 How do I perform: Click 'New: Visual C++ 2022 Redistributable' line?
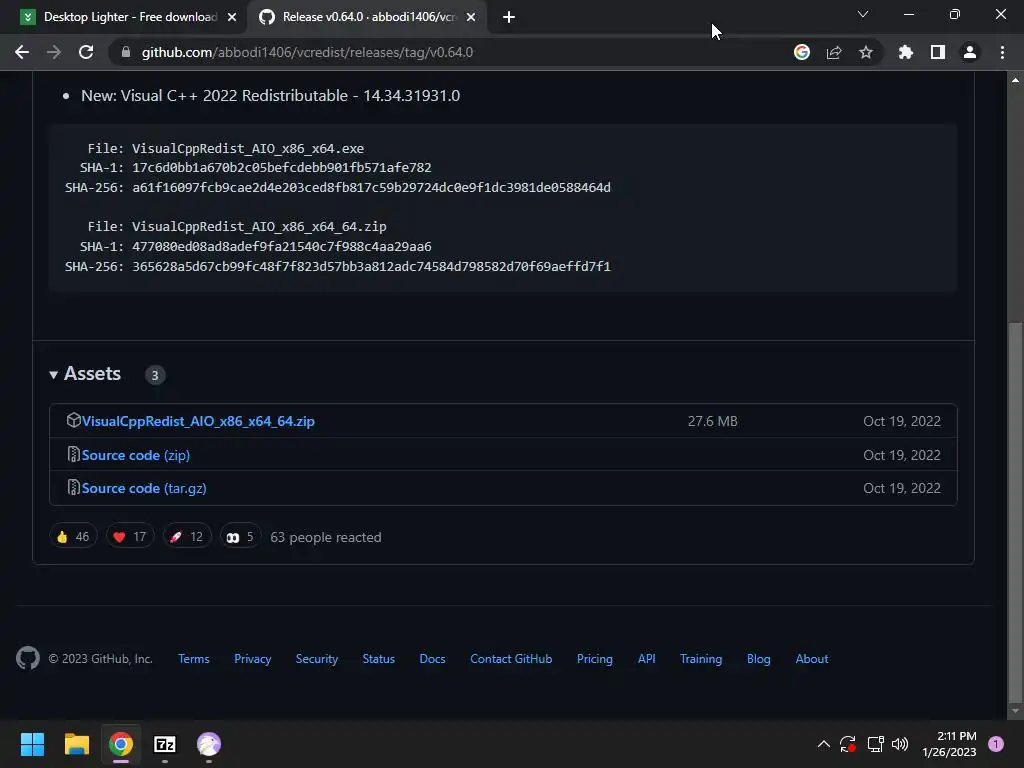270,95
